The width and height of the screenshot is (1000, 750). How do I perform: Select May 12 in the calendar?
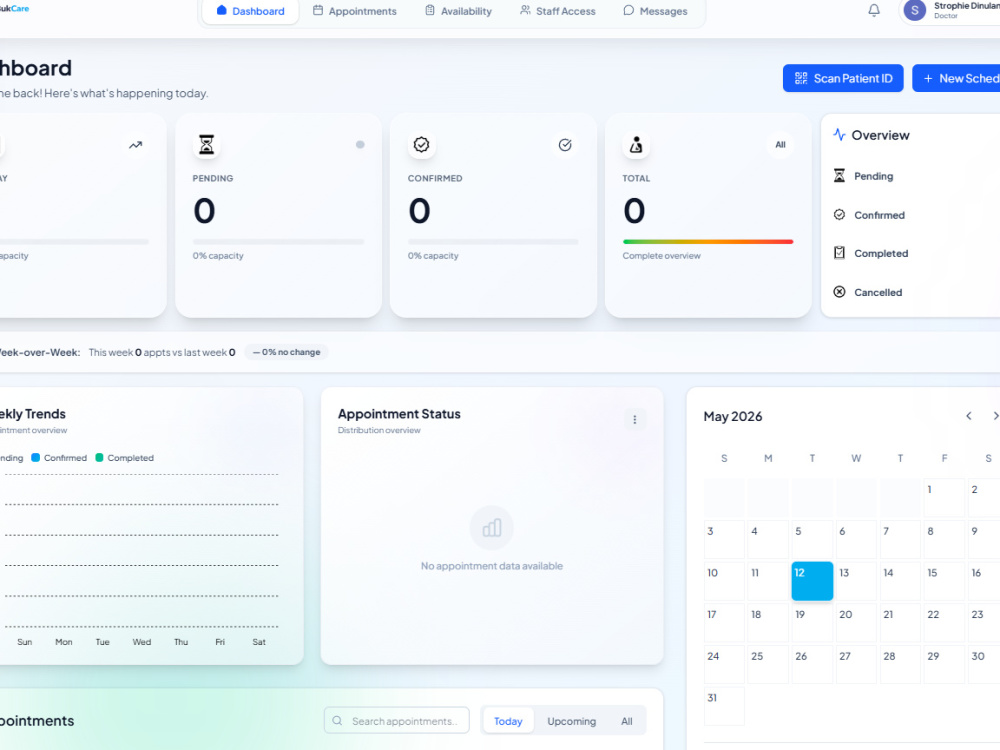tap(812, 581)
